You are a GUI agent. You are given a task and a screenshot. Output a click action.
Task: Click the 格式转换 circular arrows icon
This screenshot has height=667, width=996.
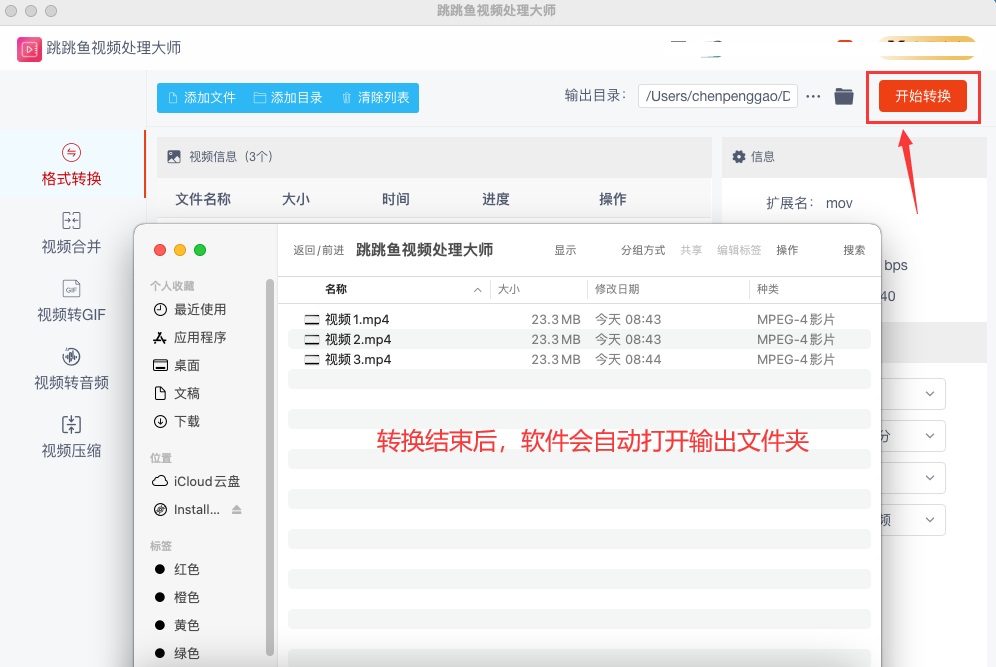71,152
